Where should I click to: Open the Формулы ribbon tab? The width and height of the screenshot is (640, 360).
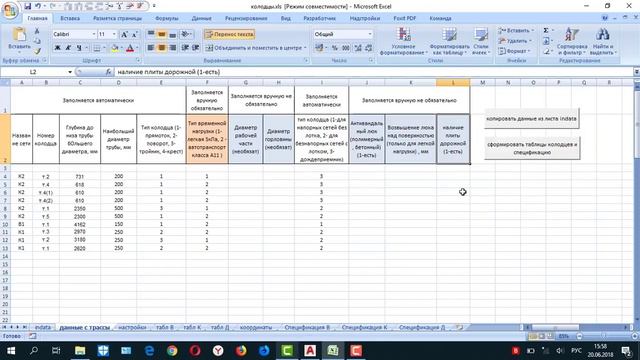tap(167, 18)
